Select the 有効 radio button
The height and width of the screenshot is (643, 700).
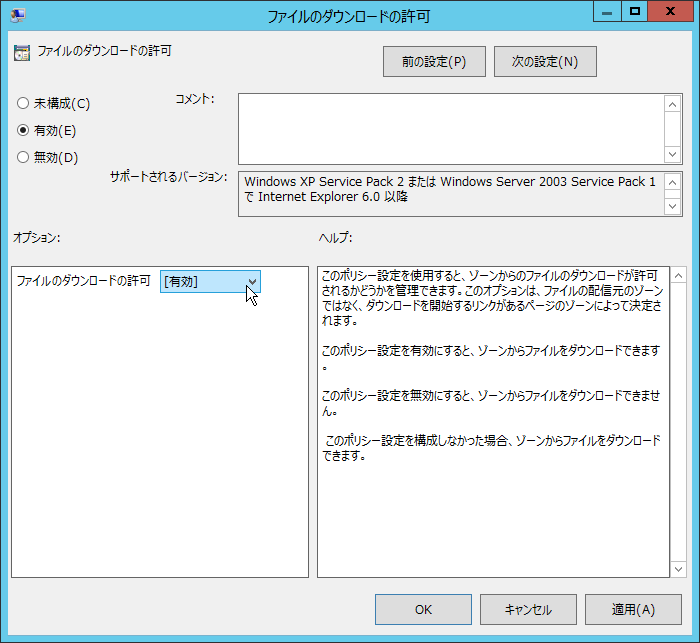coord(23,130)
